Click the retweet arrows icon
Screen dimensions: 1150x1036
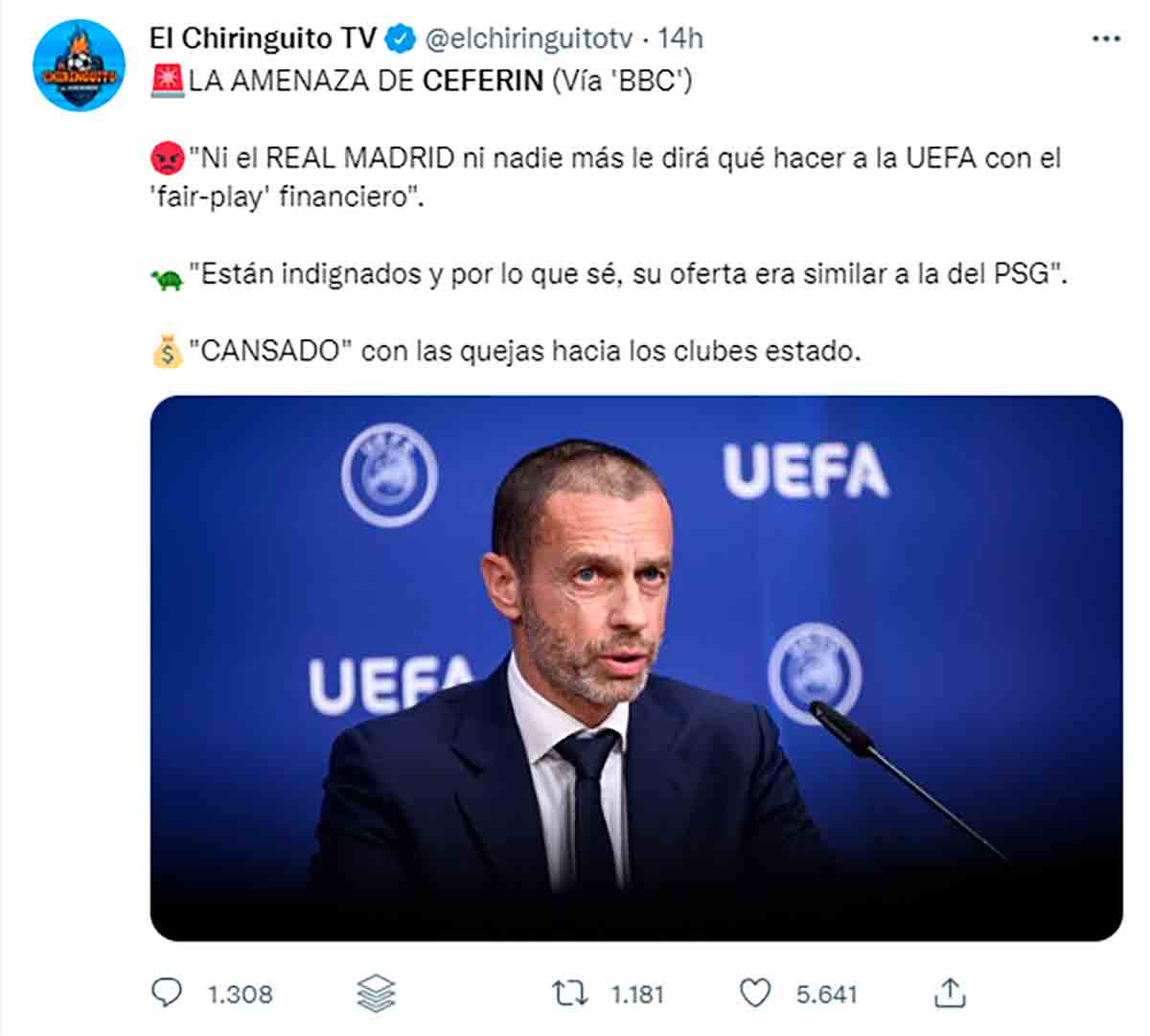coord(570,993)
